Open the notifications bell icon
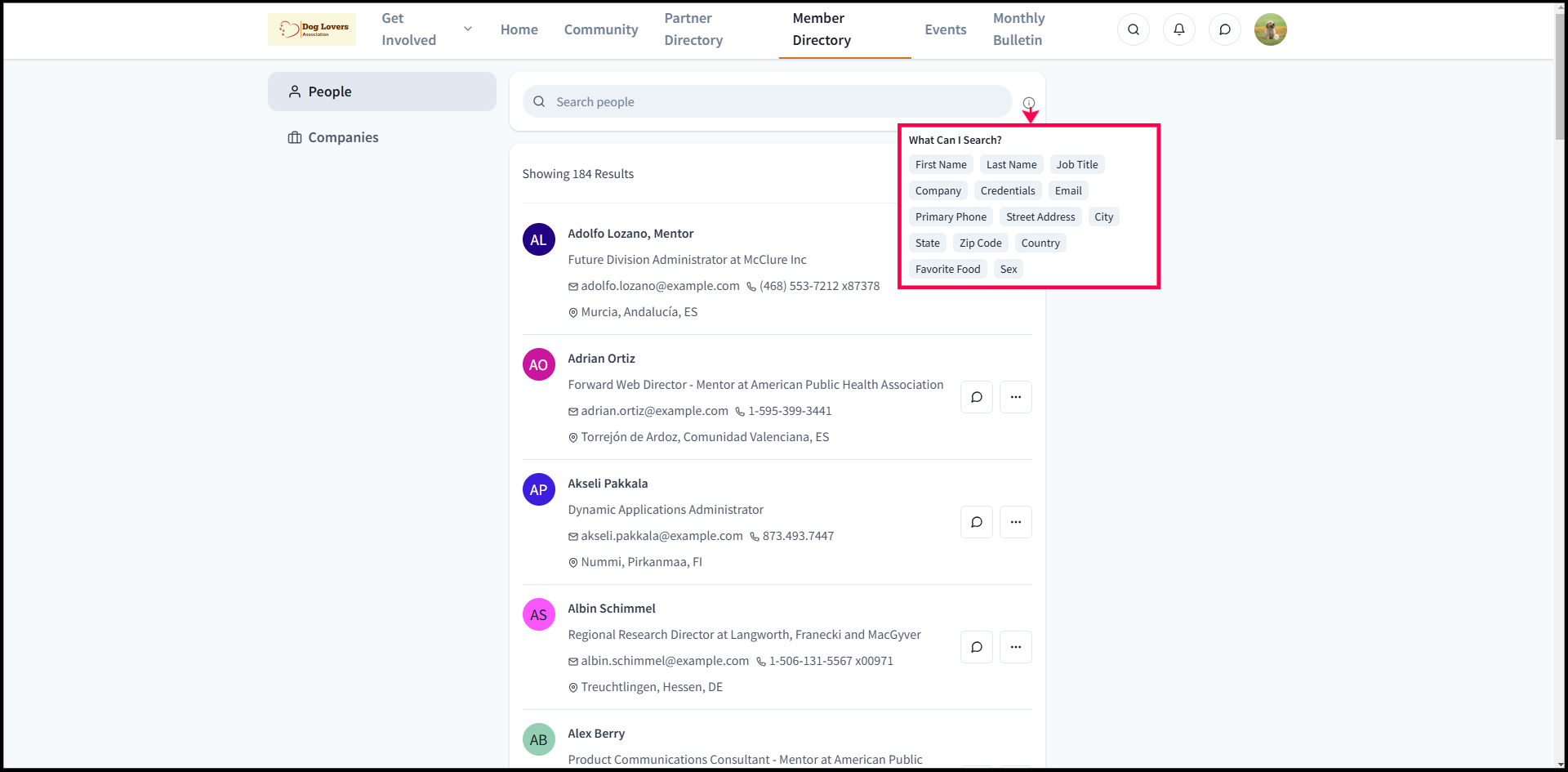The width and height of the screenshot is (1568, 772). coord(1179,29)
